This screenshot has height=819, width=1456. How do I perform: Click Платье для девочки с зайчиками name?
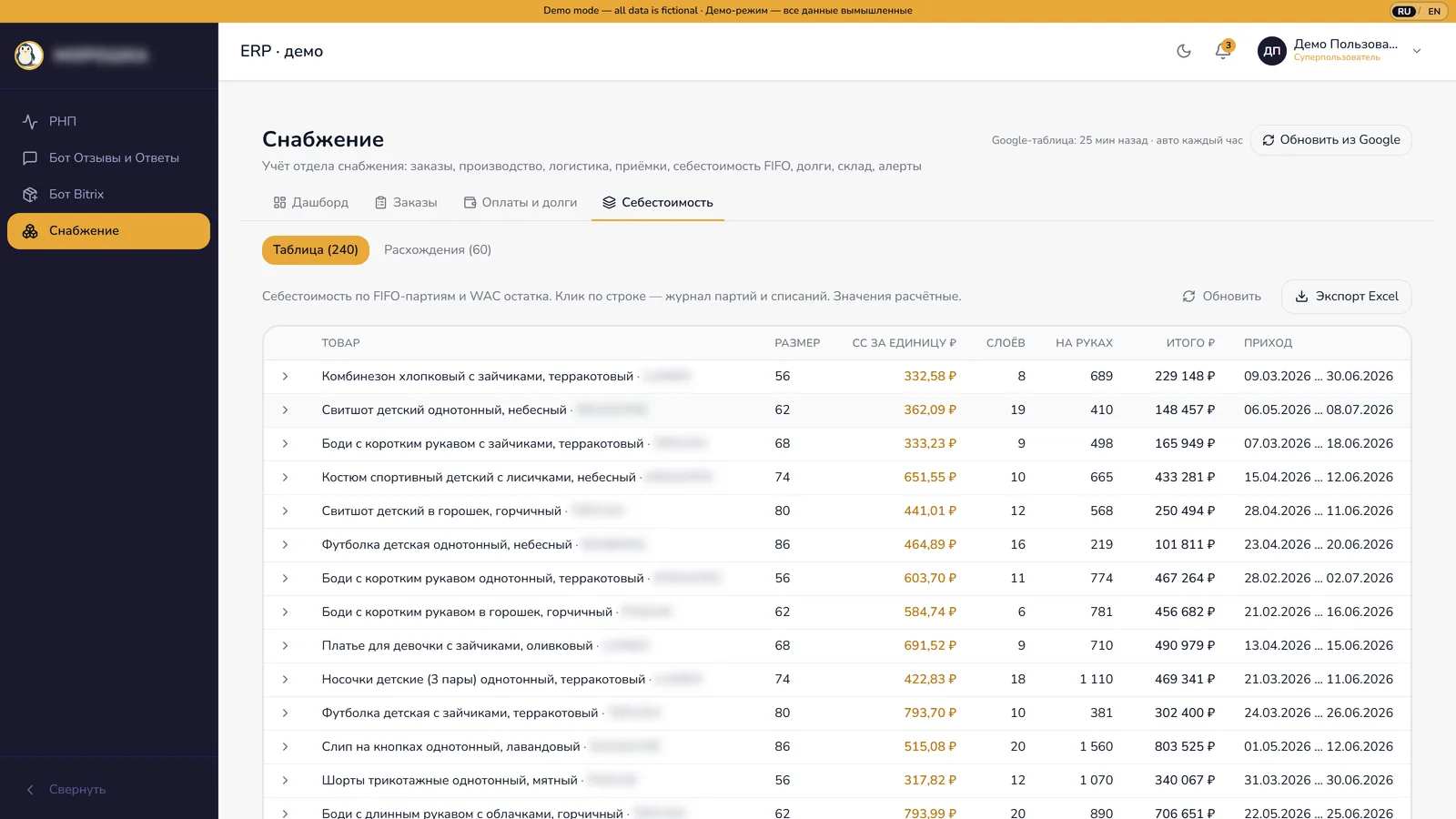[457, 645]
